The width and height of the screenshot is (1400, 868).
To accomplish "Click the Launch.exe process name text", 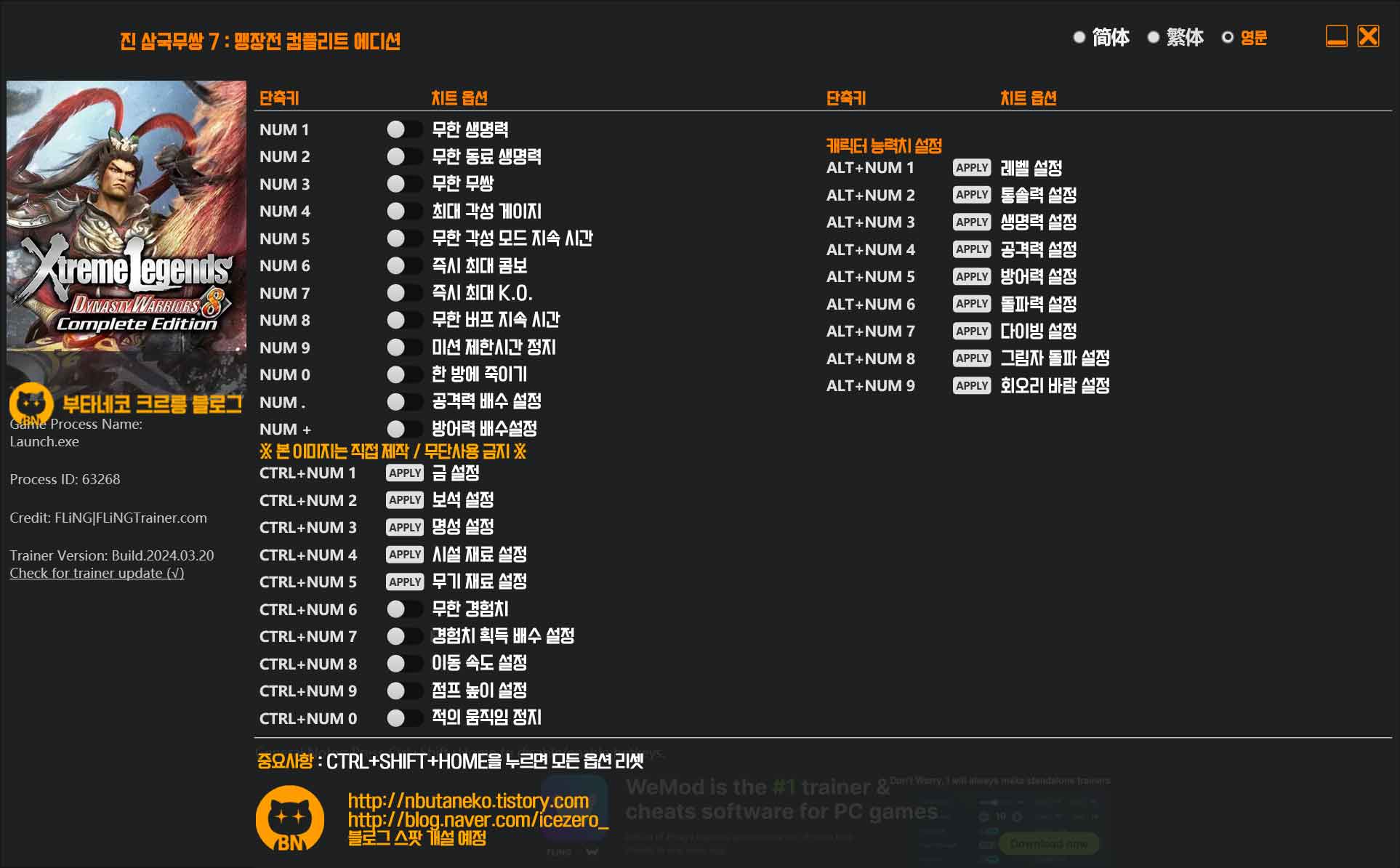I will pyautogui.click(x=44, y=441).
